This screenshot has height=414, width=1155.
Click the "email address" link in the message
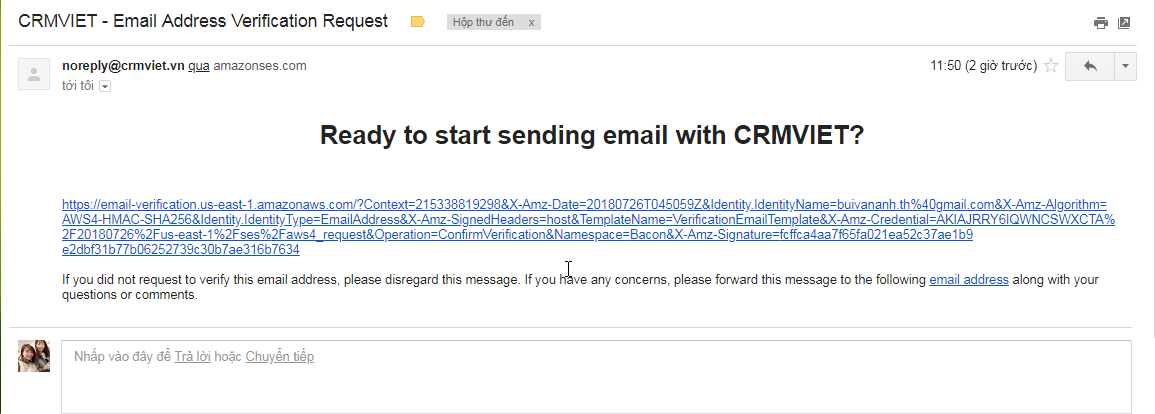(968, 280)
